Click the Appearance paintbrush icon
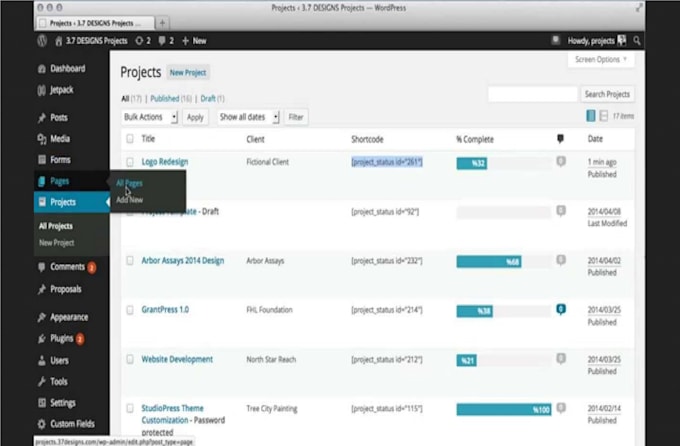This screenshot has height=446, width=680. [42, 318]
